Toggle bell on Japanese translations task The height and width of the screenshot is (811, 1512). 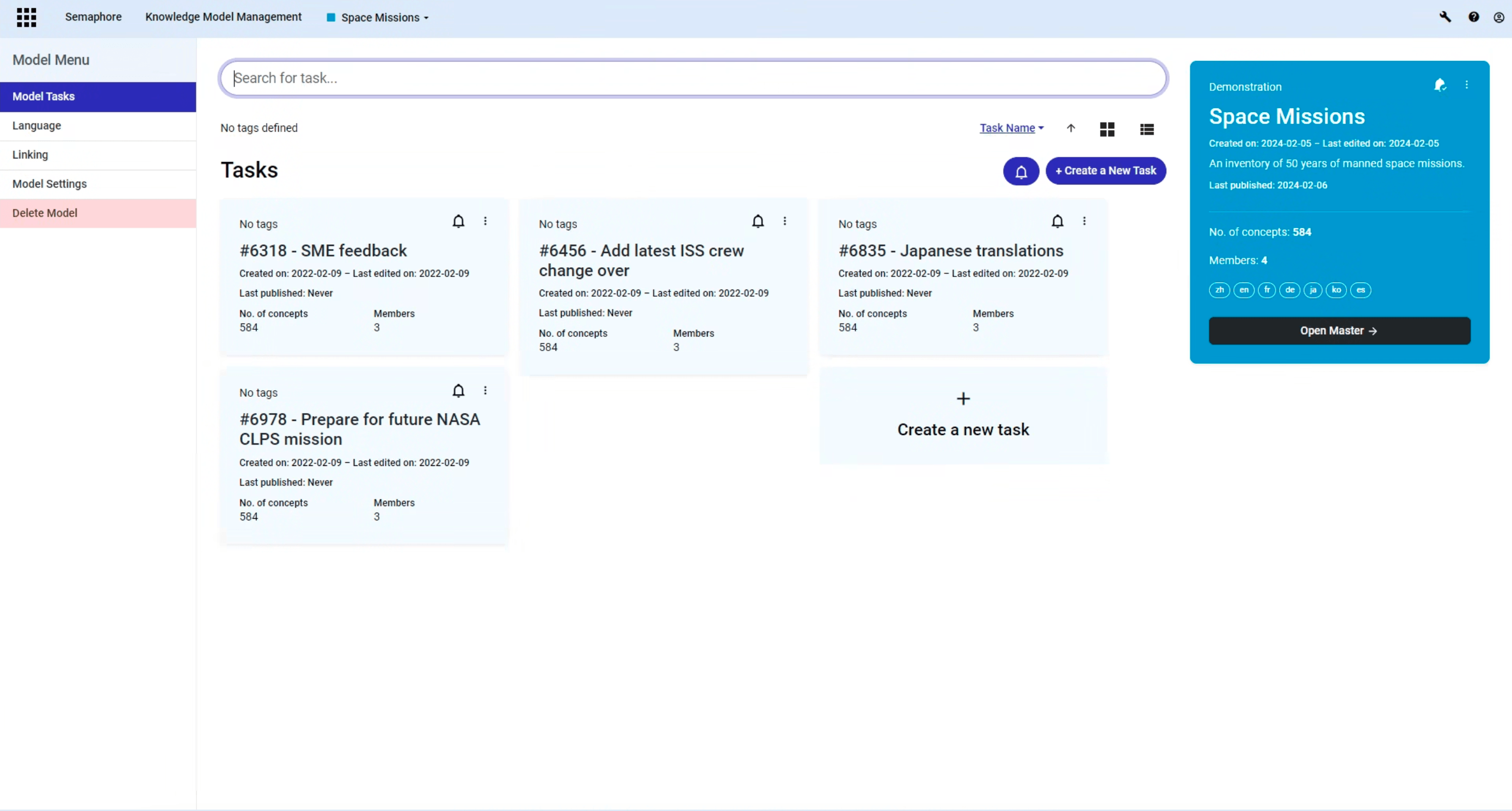(1057, 221)
